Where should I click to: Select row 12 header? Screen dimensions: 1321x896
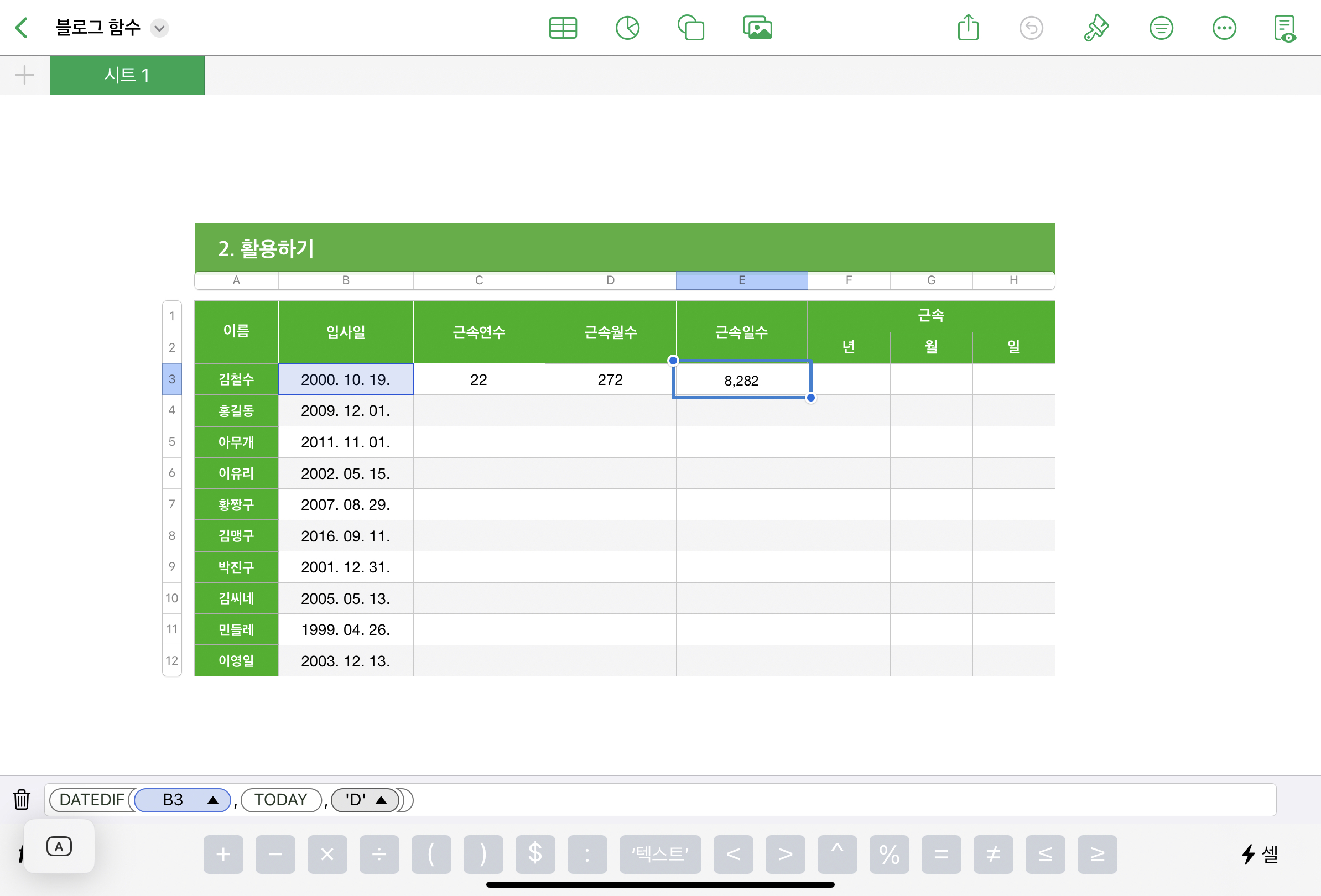coord(171,660)
